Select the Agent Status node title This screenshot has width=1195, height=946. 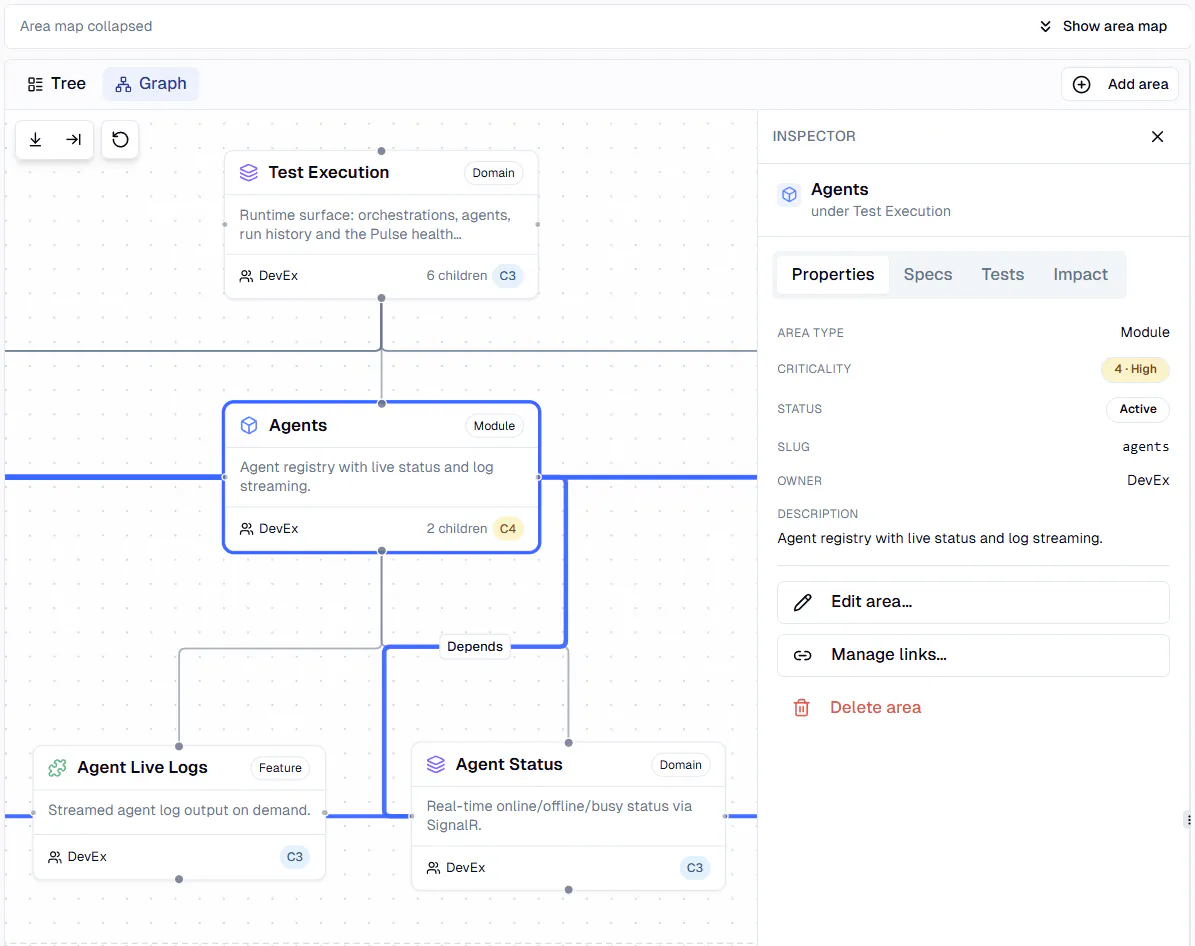[509, 764]
